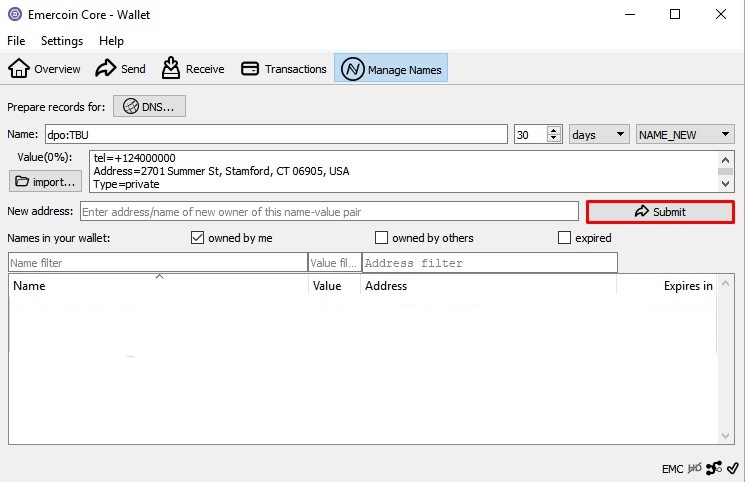Open the File menu
Image resolution: width=745 pixels, height=482 pixels.
pyautogui.click(x=16, y=41)
